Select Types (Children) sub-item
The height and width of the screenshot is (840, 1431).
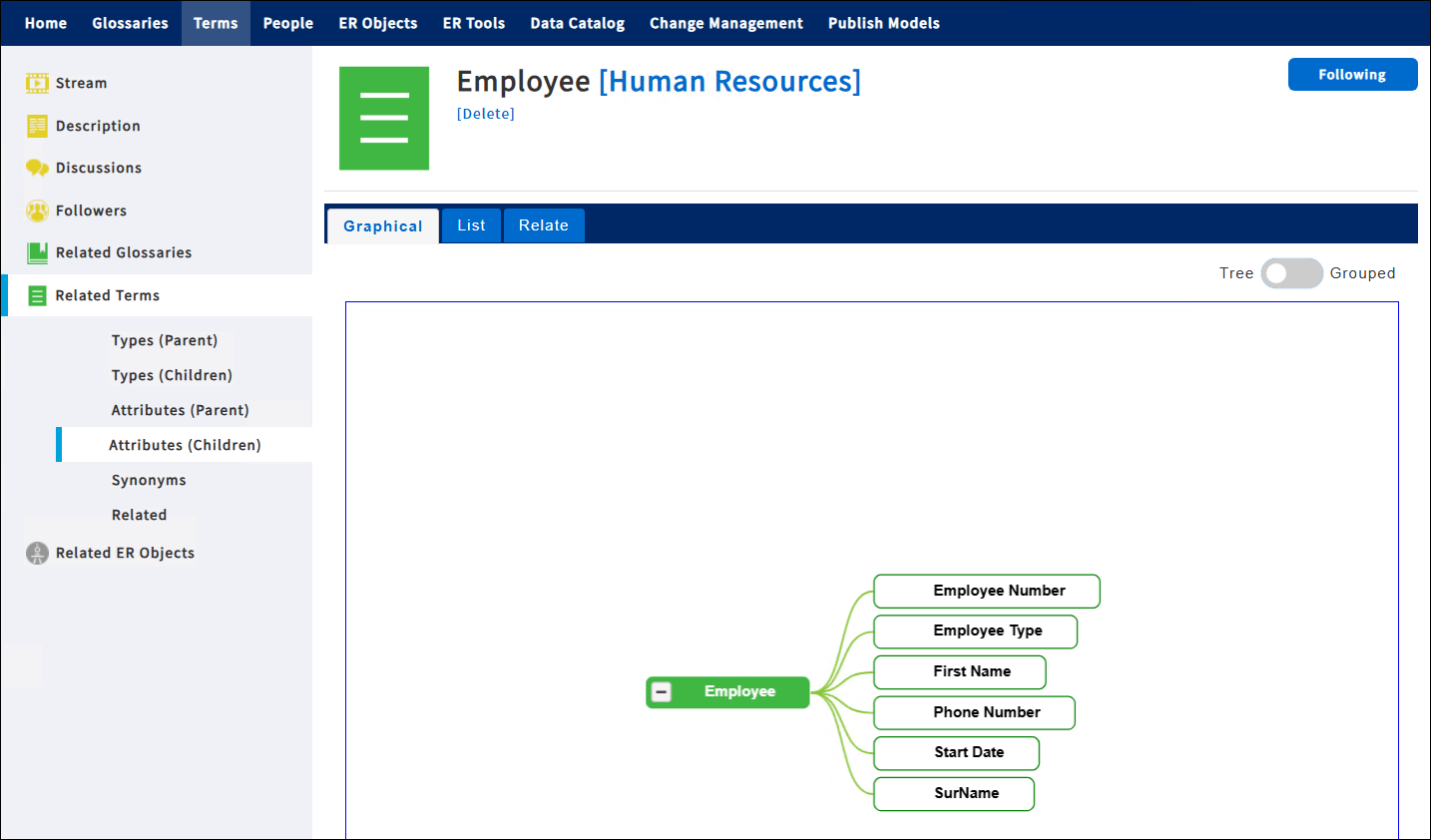point(172,375)
